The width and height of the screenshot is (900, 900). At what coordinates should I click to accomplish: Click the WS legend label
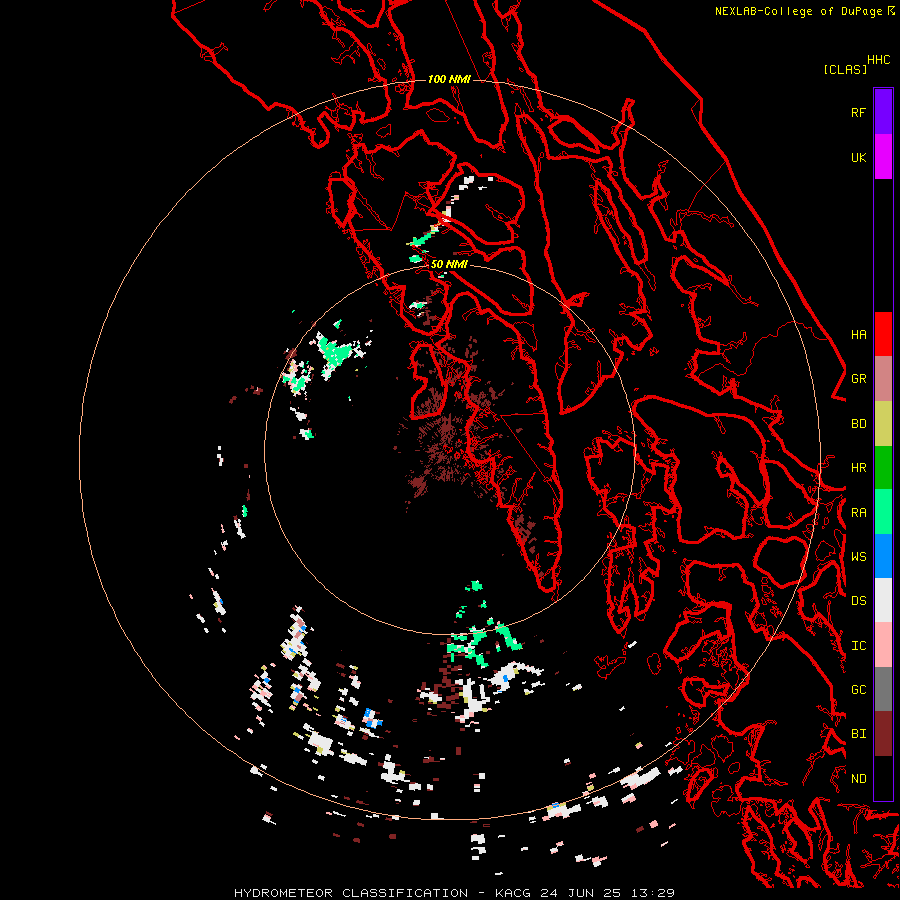(x=858, y=557)
